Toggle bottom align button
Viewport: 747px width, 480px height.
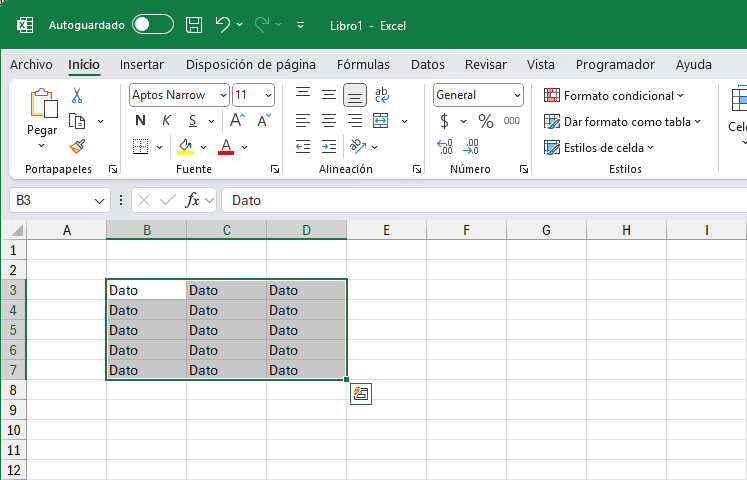355,95
